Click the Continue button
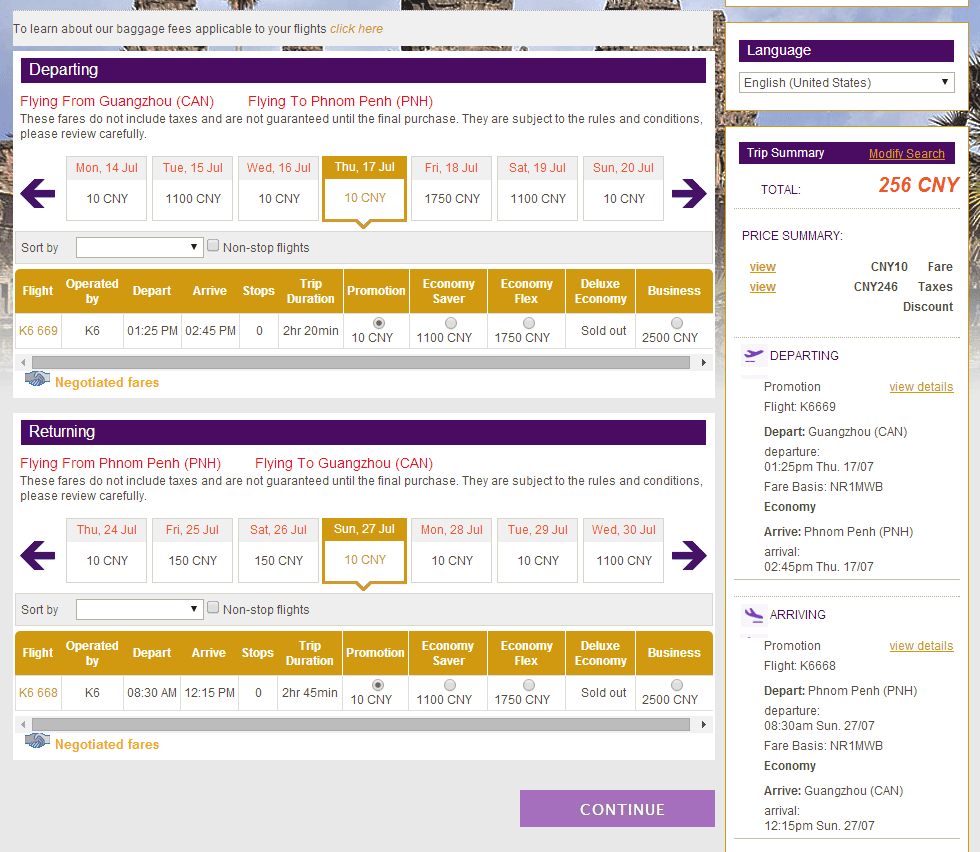This screenshot has width=980, height=852. [617, 809]
